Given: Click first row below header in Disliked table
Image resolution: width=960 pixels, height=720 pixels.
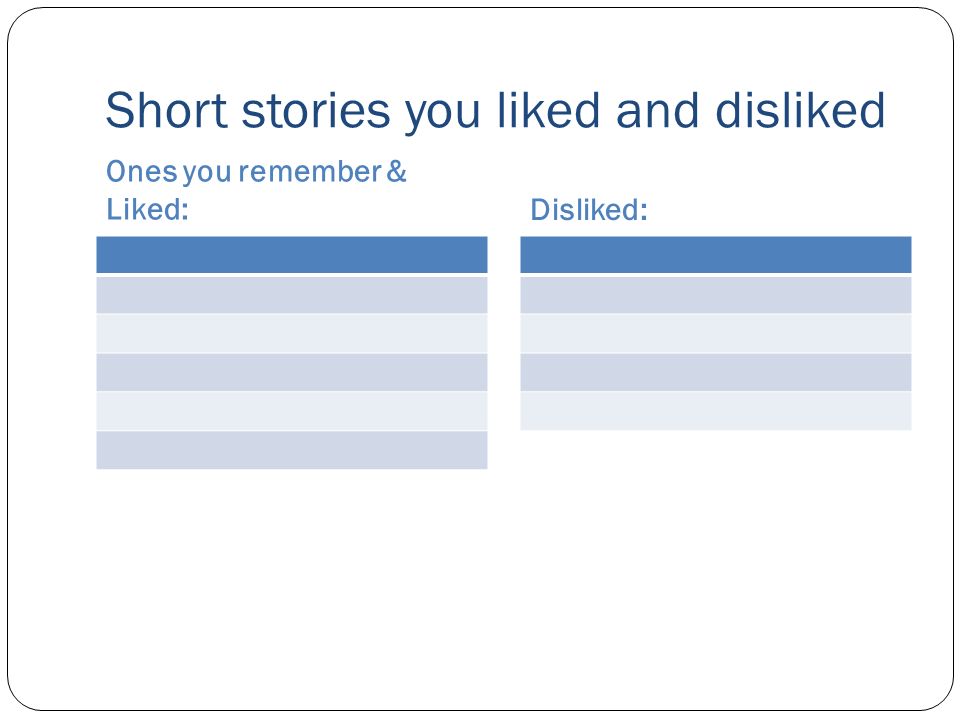Looking at the screenshot, I should pos(716,295).
